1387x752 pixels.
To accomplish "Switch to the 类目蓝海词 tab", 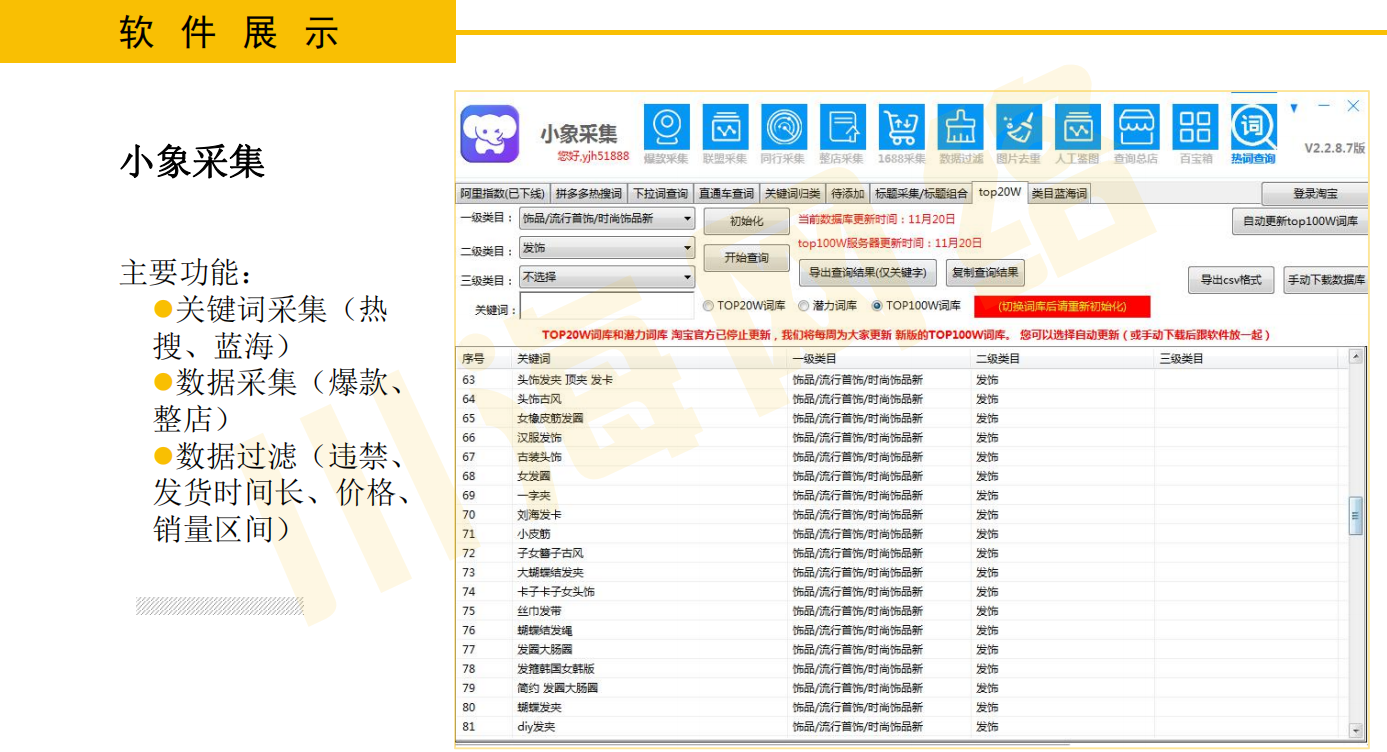I will click(x=1059, y=194).
